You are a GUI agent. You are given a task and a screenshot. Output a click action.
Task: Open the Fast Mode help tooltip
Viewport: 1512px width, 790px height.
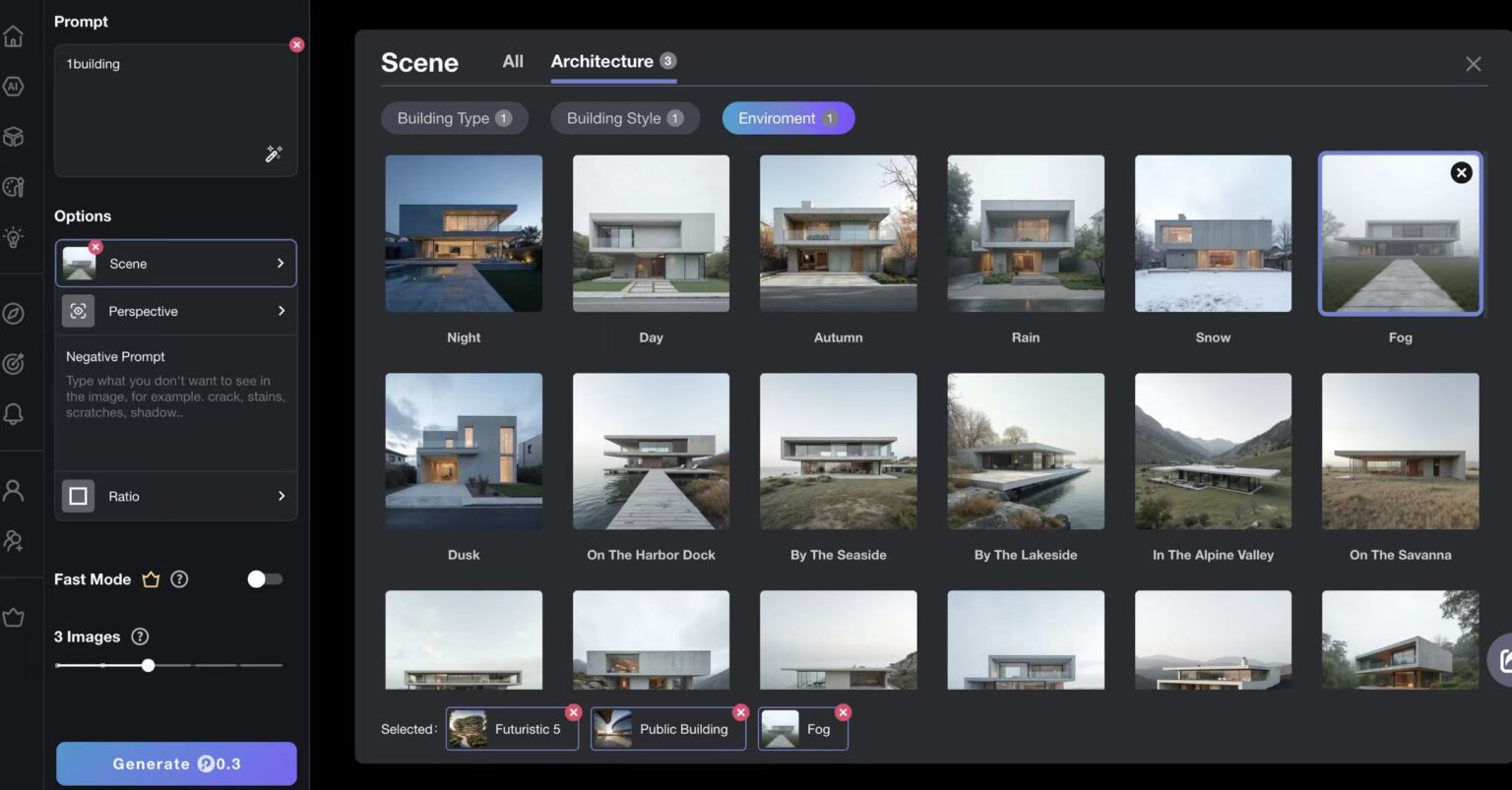pyautogui.click(x=180, y=579)
